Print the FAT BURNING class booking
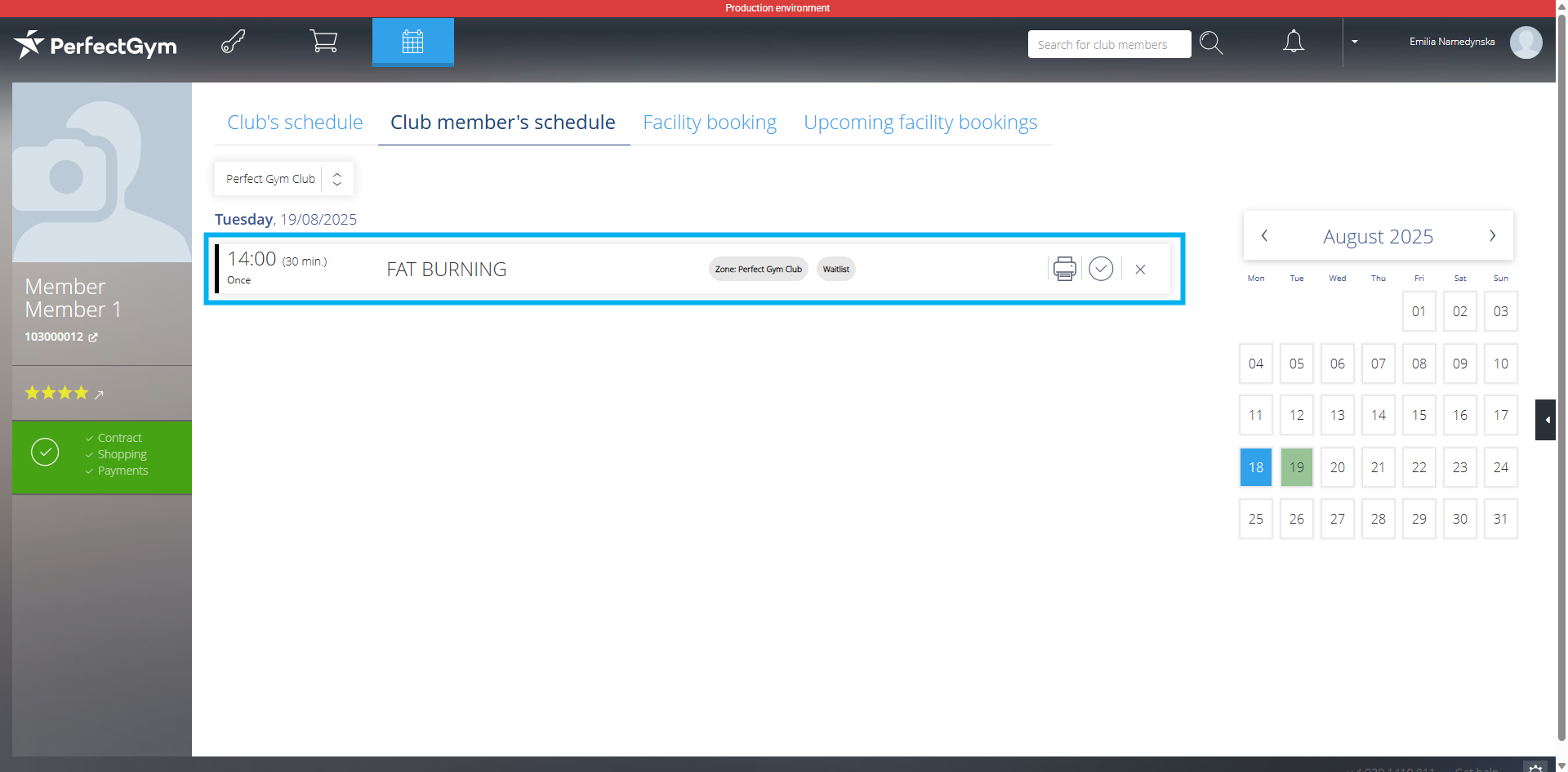 [1064, 269]
